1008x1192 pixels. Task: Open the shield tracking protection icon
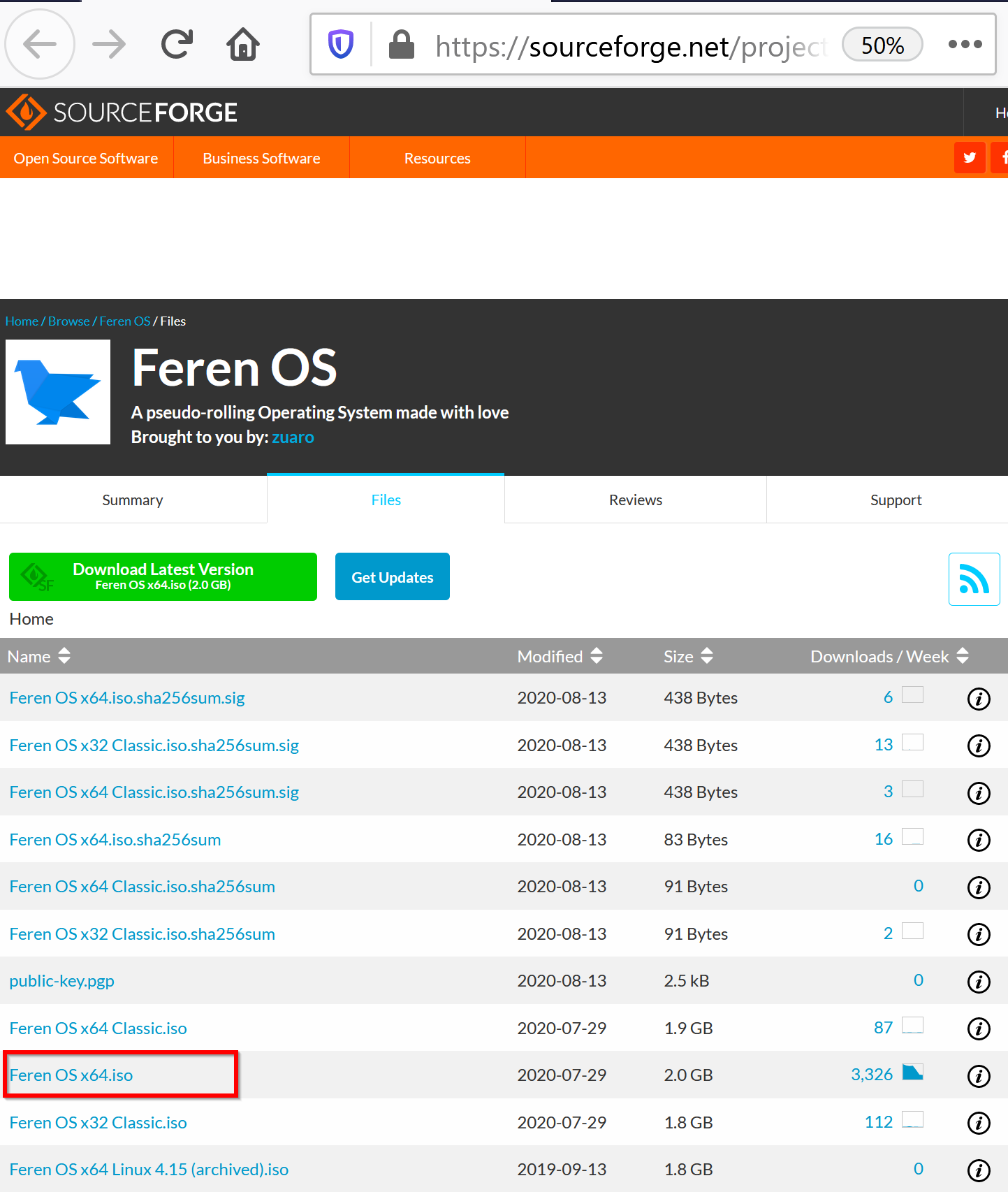341,45
